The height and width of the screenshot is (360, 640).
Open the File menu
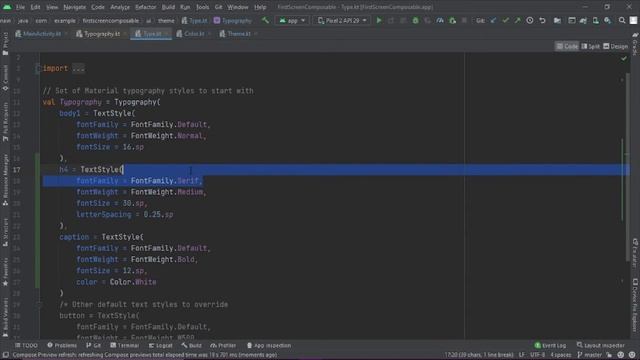coord(20,7)
